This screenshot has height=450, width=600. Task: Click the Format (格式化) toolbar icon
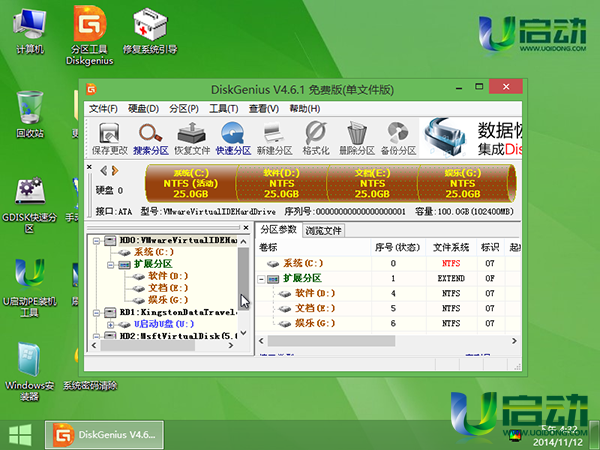pos(316,138)
